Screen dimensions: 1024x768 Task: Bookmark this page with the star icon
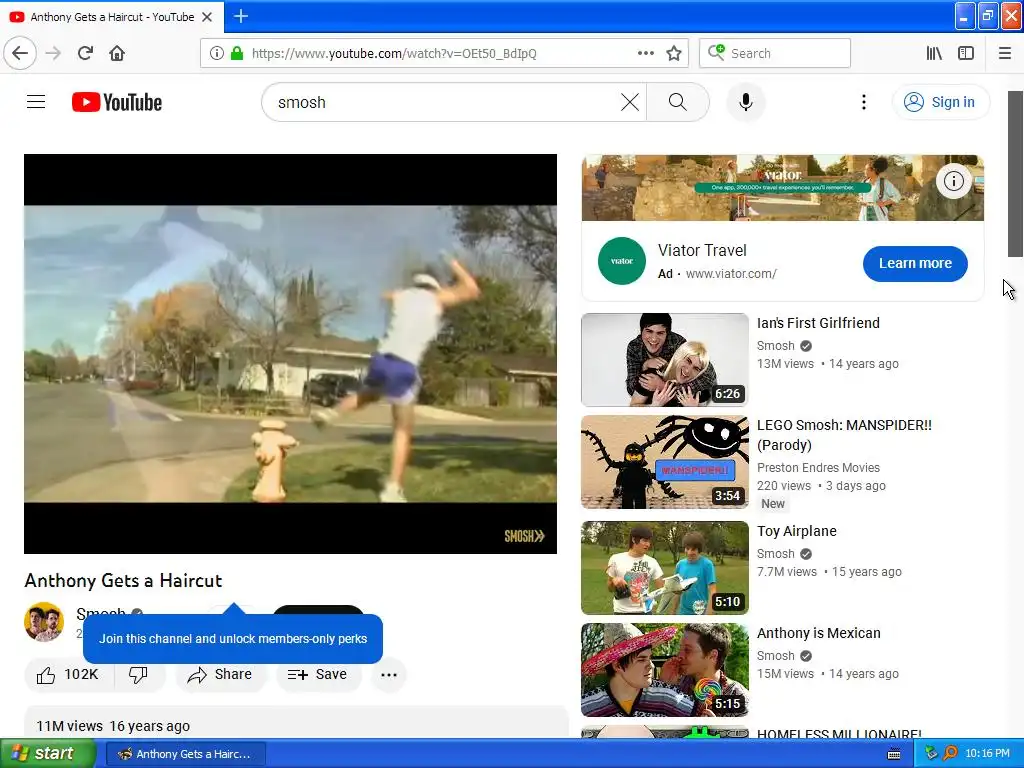674,53
